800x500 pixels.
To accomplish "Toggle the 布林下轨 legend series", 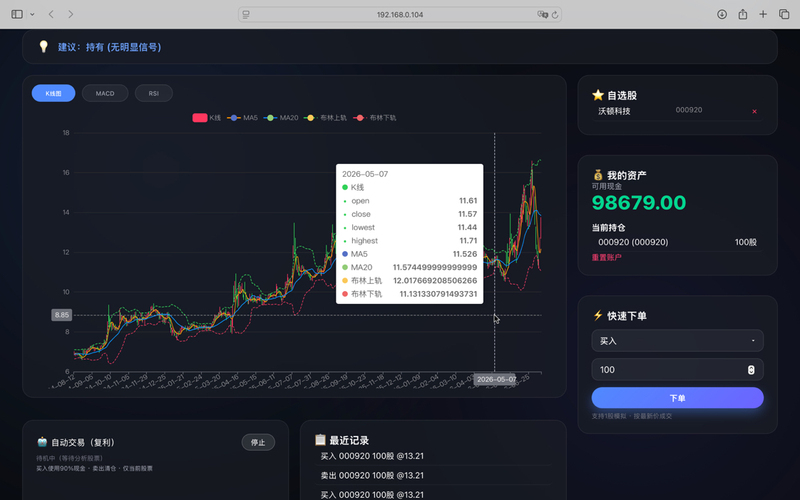I will point(375,118).
